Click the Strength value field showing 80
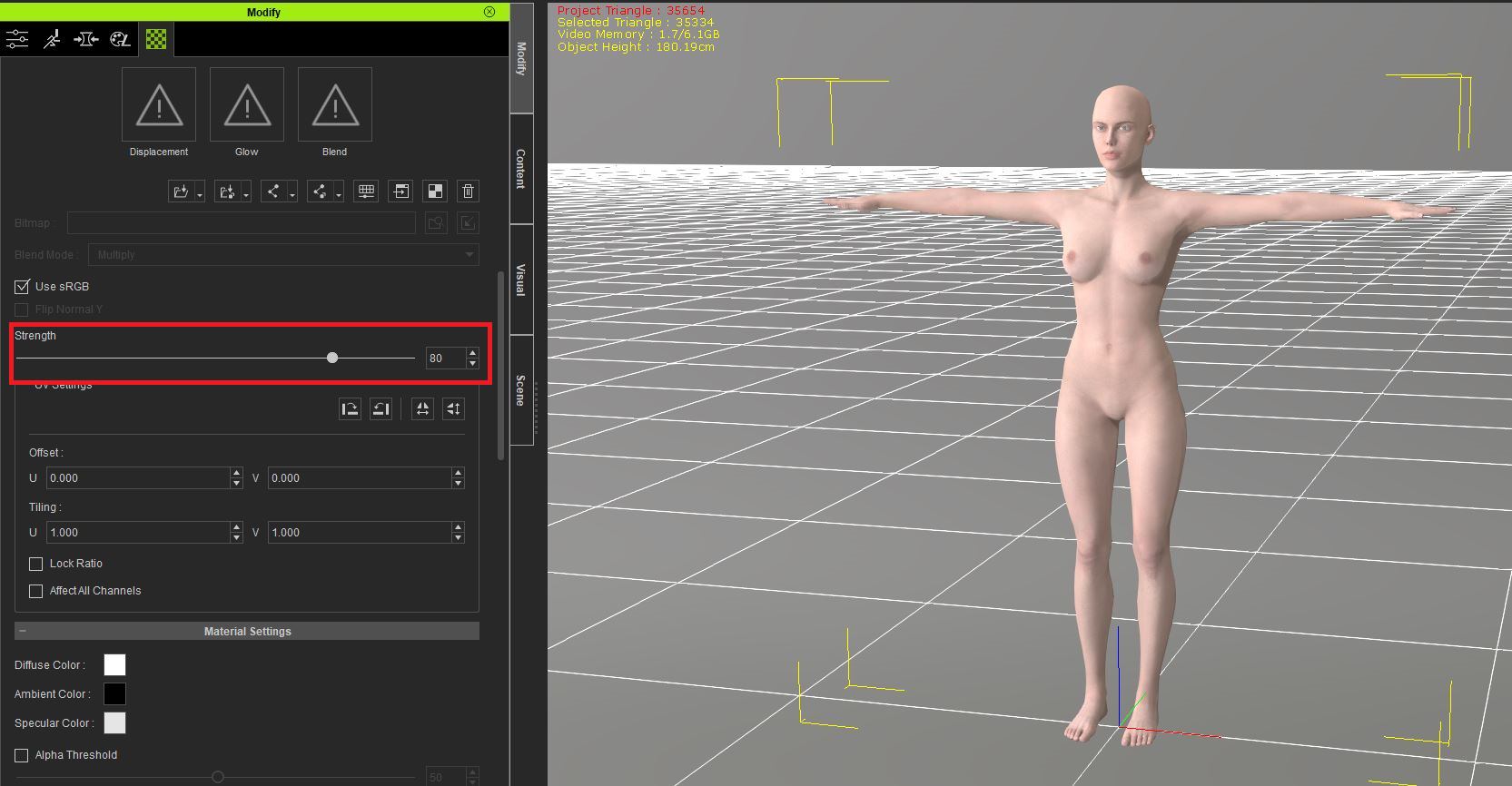The width and height of the screenshot is (1512, 786). tap(445, 358)
